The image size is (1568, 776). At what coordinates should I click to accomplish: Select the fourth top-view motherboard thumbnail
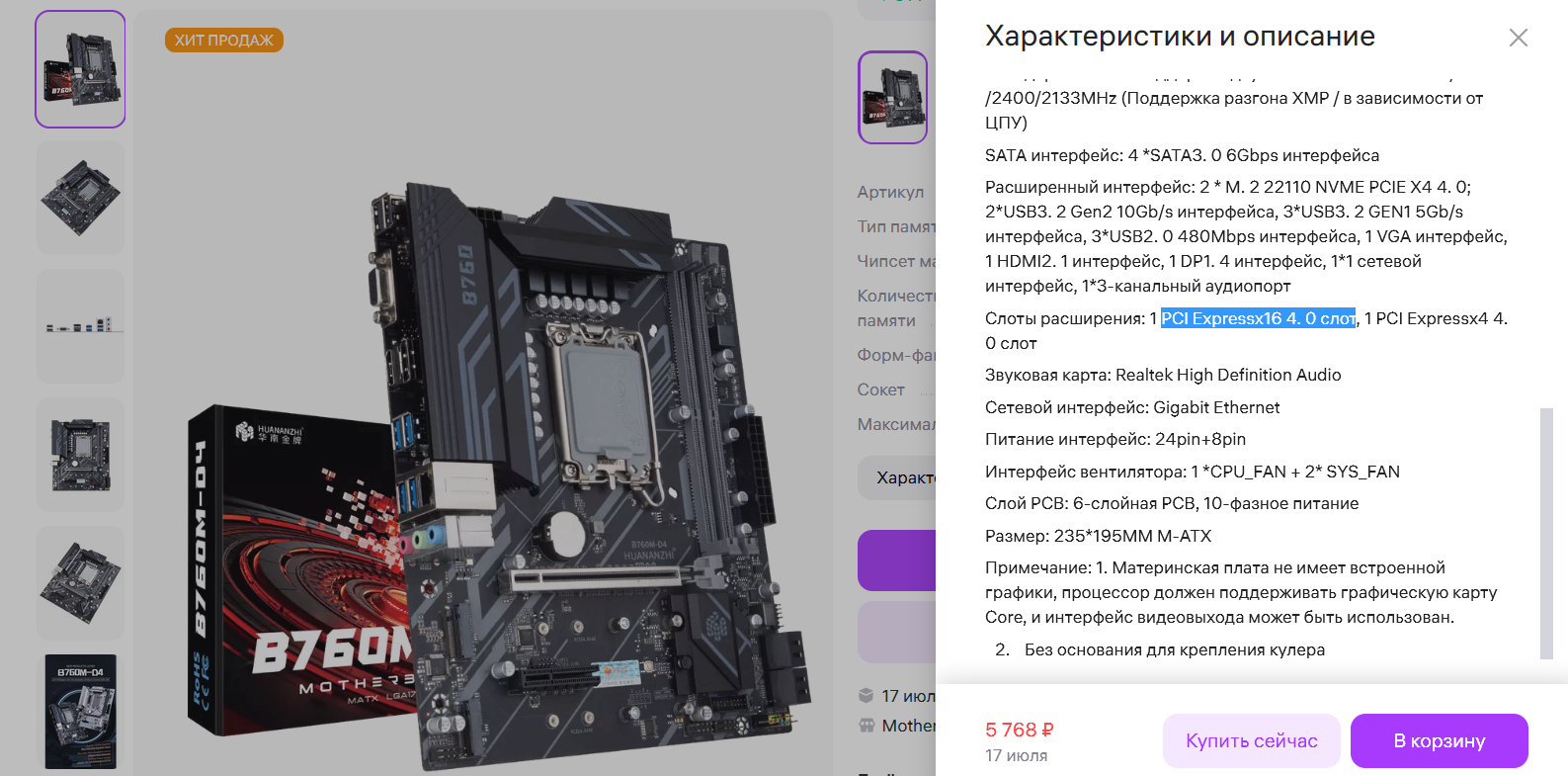(80, 455)
